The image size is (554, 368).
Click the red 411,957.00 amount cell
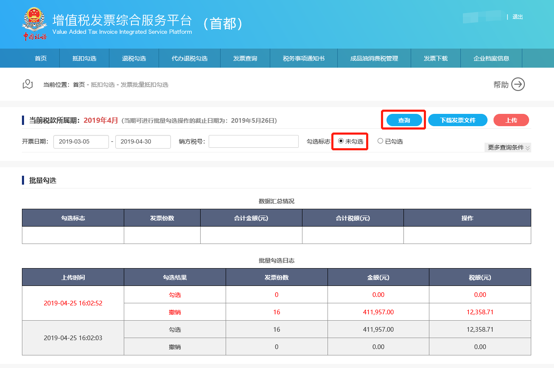pyautogui.click(x=378, y=312)
